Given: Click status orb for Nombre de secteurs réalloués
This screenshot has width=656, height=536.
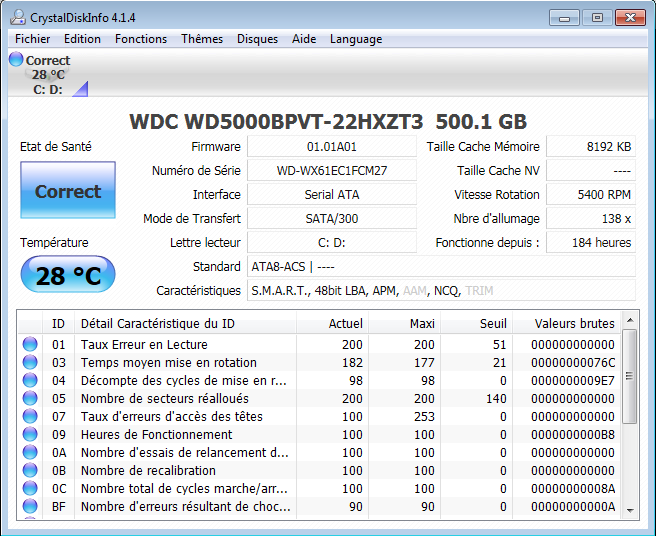Looking at the screenshot, I should click(30, 398).
